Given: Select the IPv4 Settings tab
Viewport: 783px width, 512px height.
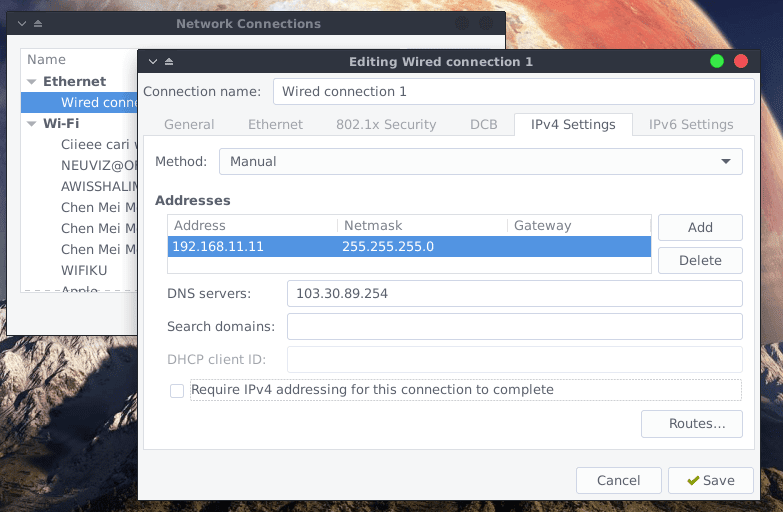Looking at the screenshot, I should (573, 124).
